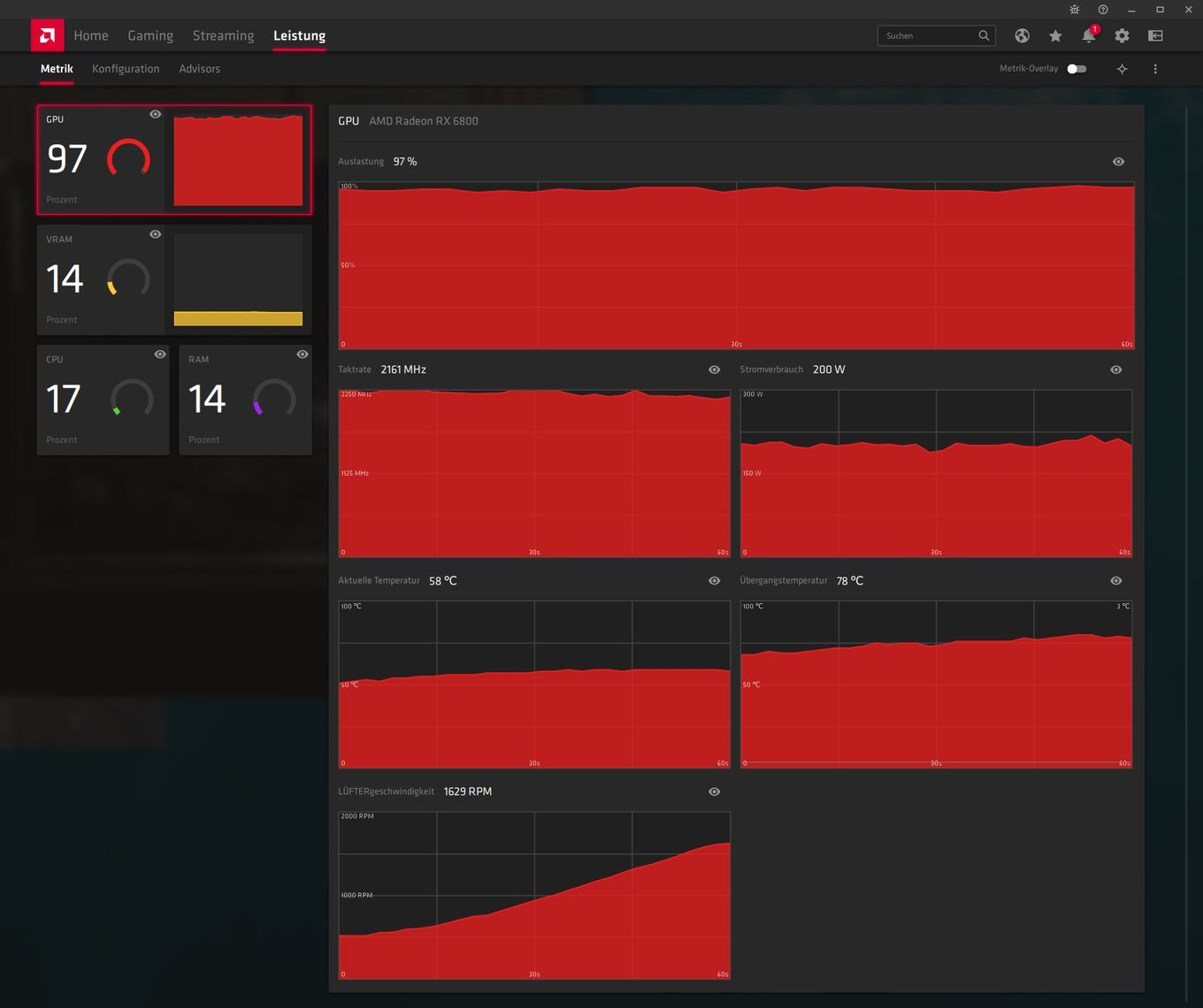
Task: Toggle visibility eye on GPU card
Action: click(x=156, y=114)
